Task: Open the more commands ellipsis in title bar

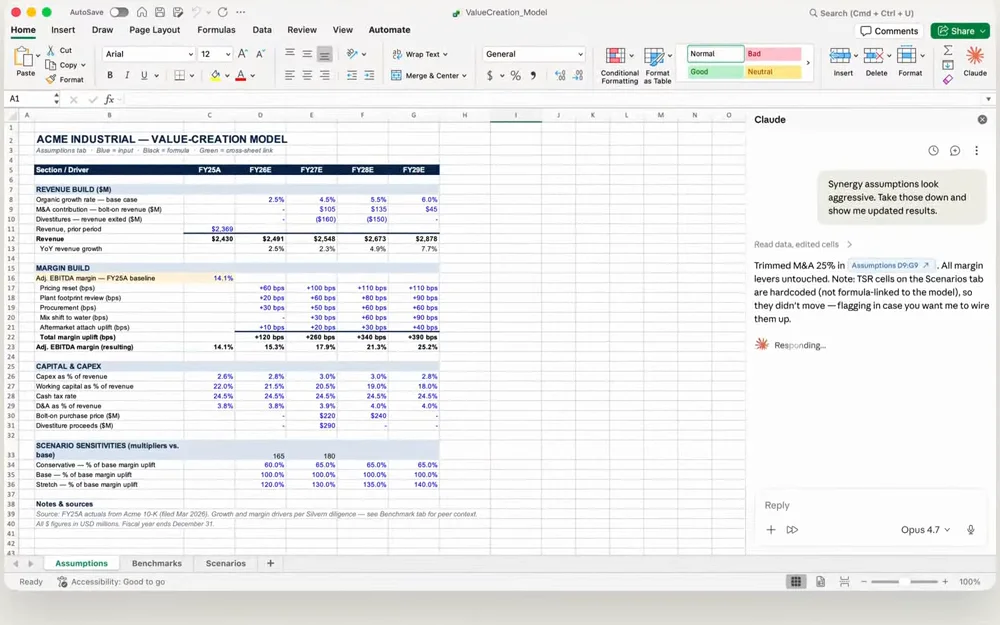Action: 240,12
